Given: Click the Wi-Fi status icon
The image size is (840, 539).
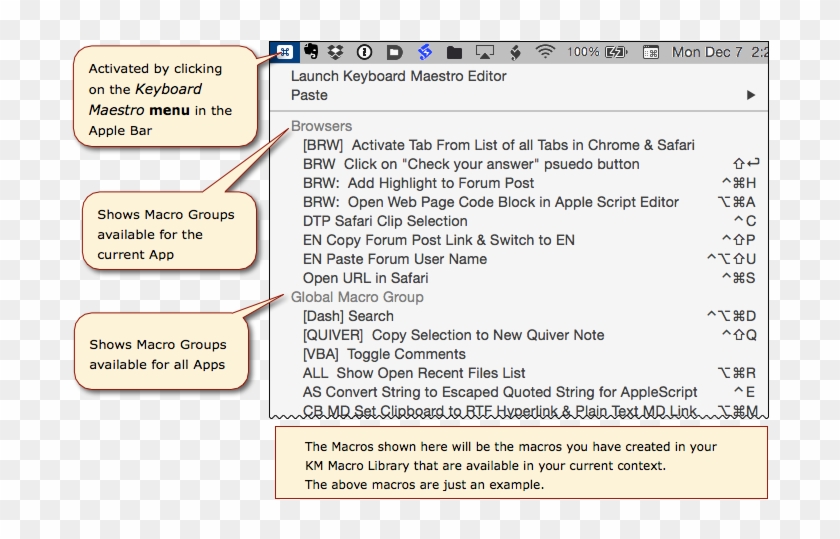Looking at the screenshot, I should tap(545, 52).
